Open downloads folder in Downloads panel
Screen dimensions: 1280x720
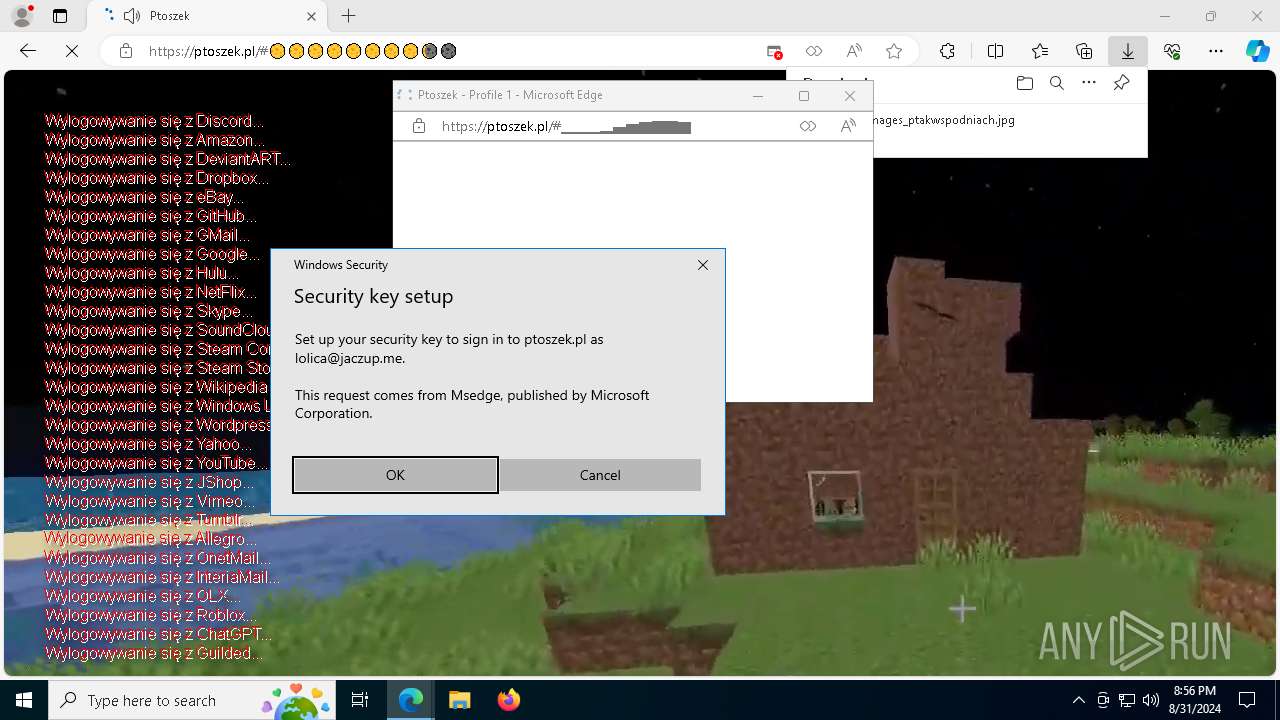click(1024, 83)
